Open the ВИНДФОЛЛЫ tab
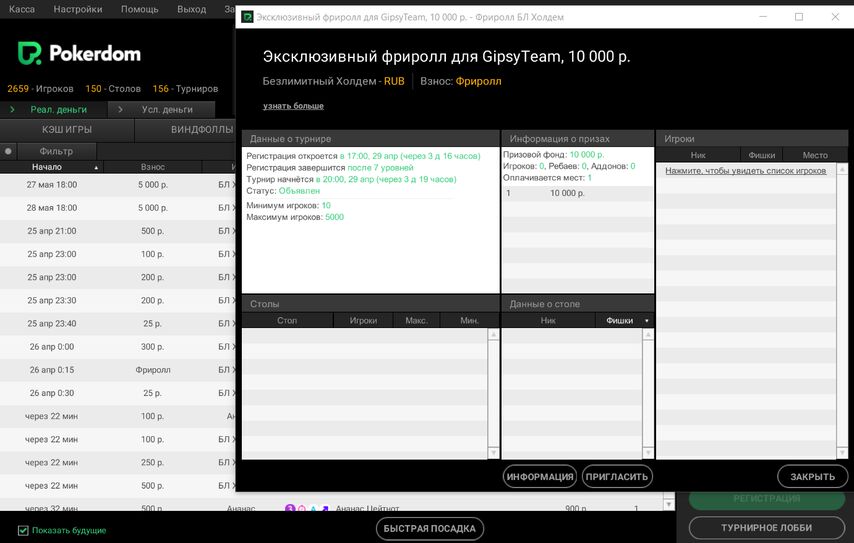The width and height of the screenshot is (854, 543). (185, 130)
